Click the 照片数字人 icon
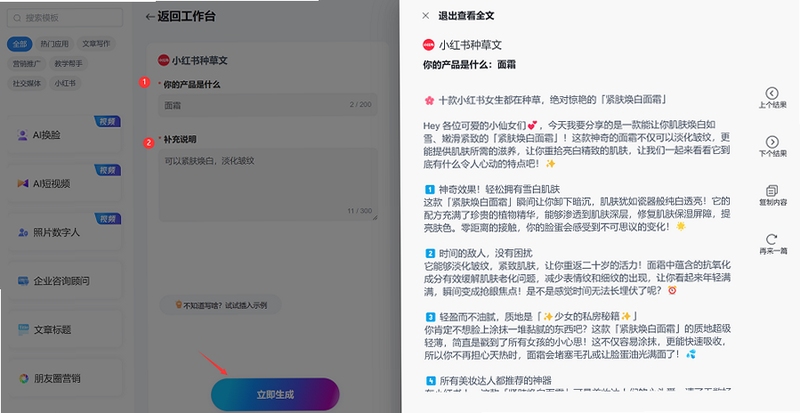The height and width of the screenshot is (413, 800). point(23,232)
